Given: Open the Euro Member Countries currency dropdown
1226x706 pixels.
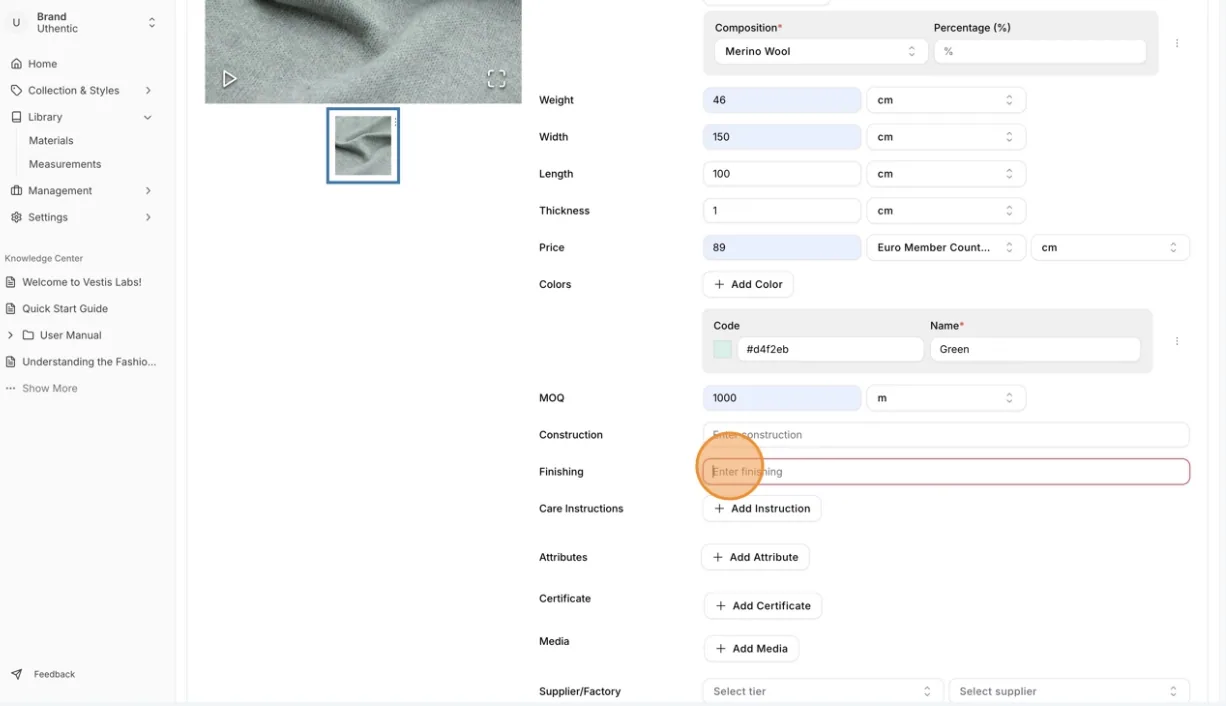Looking at the screenshot, I should [x=946, y=248].
